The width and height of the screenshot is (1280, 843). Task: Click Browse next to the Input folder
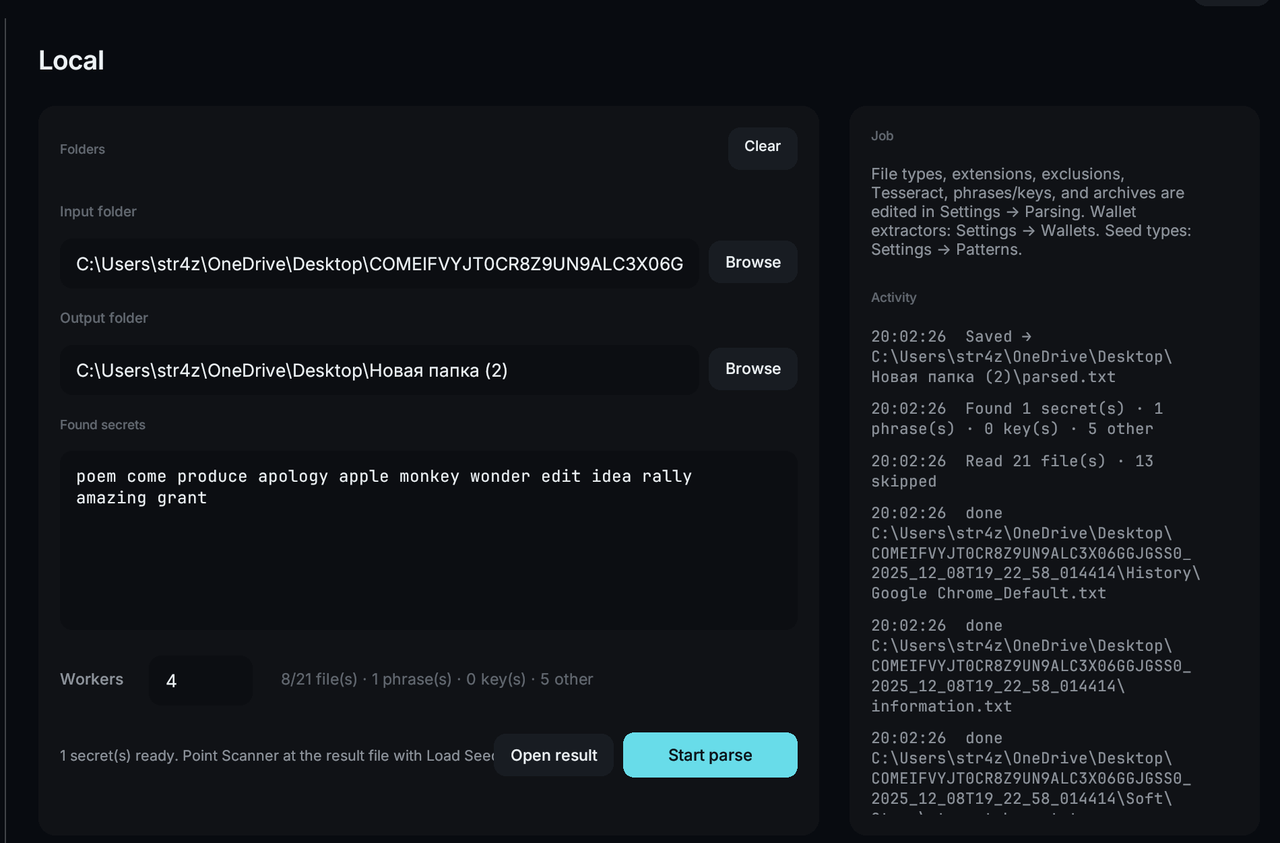click(x=753, y=262)
